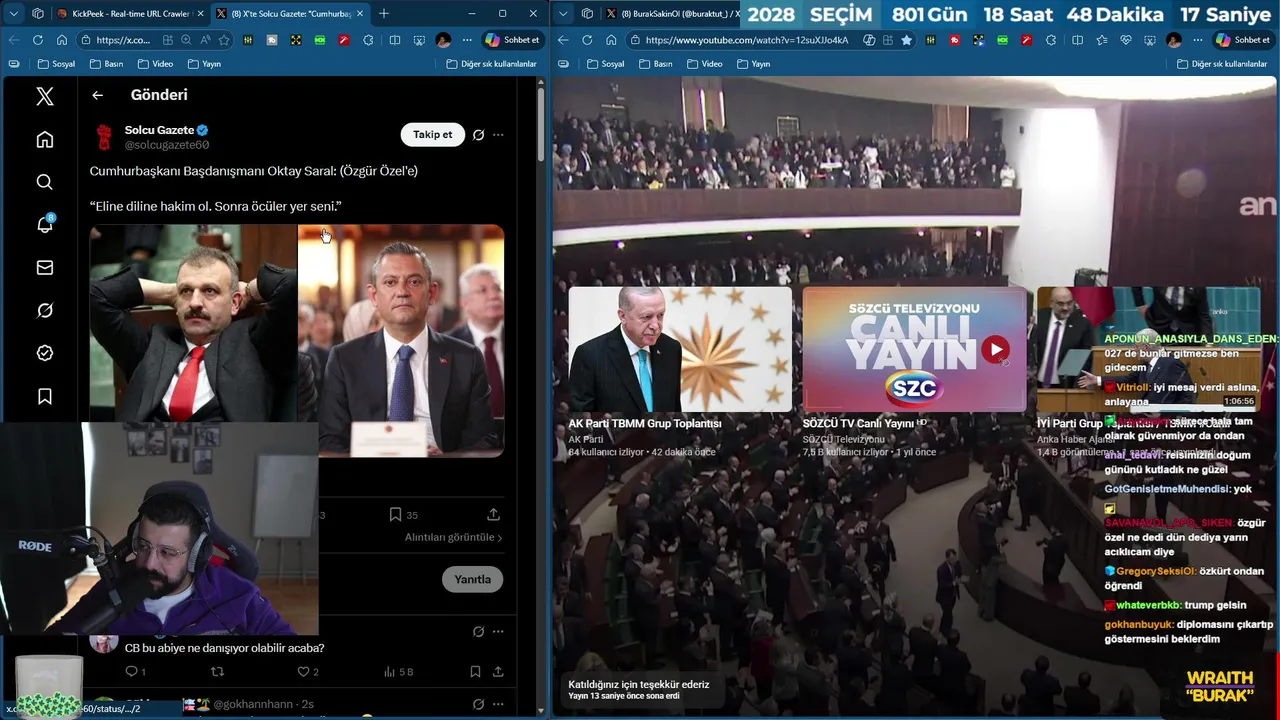This screenshot has width=1280, height=720.
Task: Open AK Parti Erdoğan video thumbnail
Action: (680, 349)
